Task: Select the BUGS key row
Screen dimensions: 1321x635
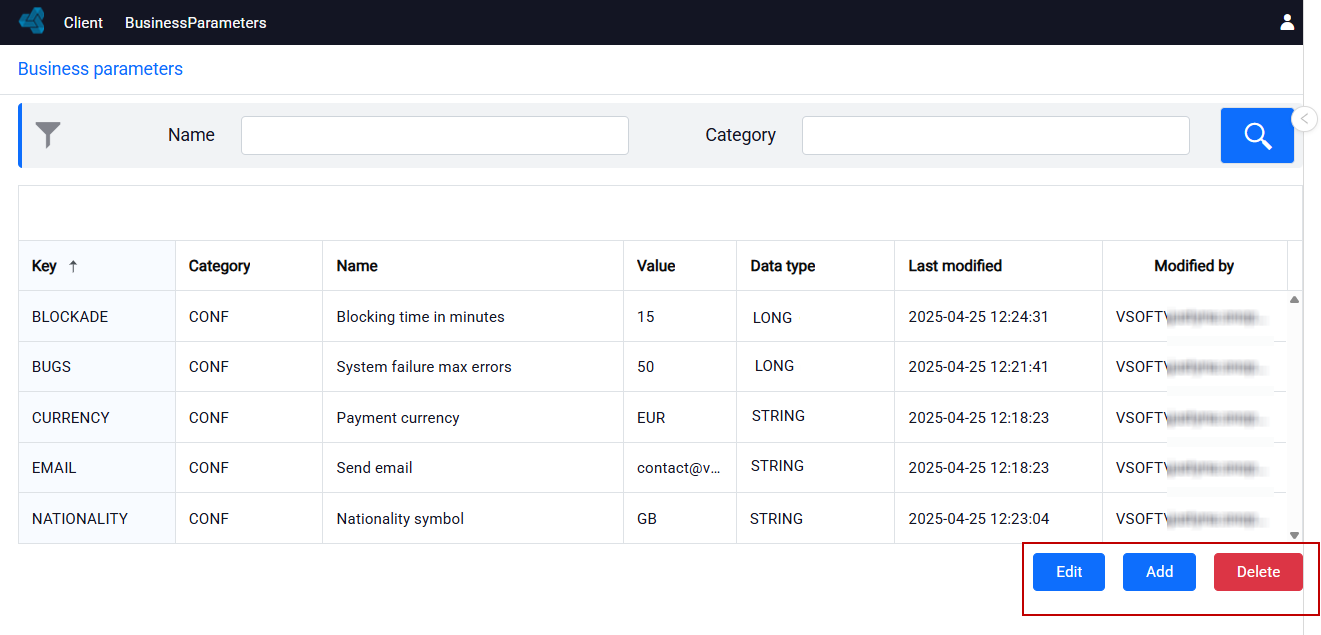Action: [97, 367]
